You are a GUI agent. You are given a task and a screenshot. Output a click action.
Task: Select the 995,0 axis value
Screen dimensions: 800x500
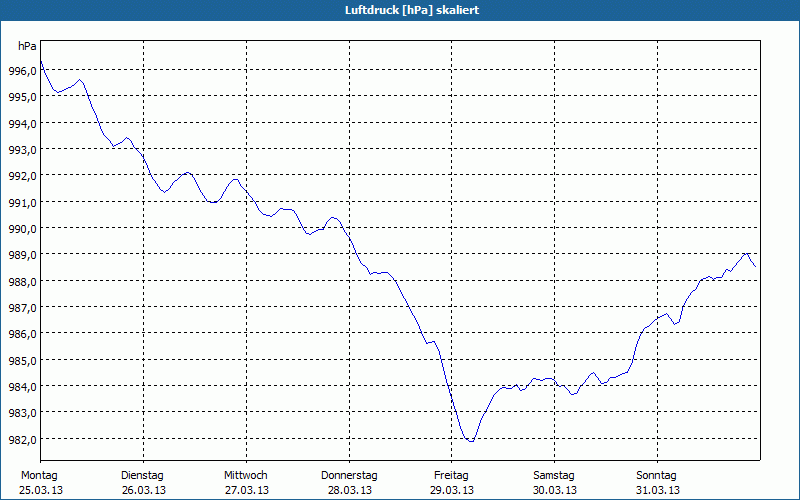tap(22, 97)
